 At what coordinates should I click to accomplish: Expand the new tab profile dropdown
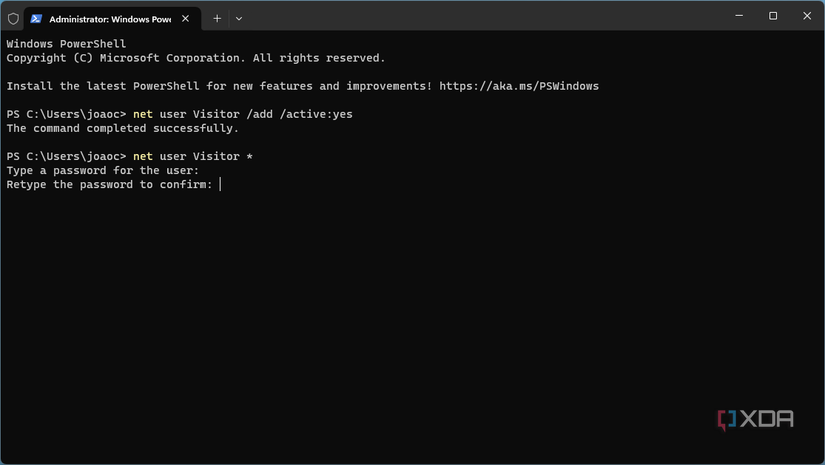238,18
